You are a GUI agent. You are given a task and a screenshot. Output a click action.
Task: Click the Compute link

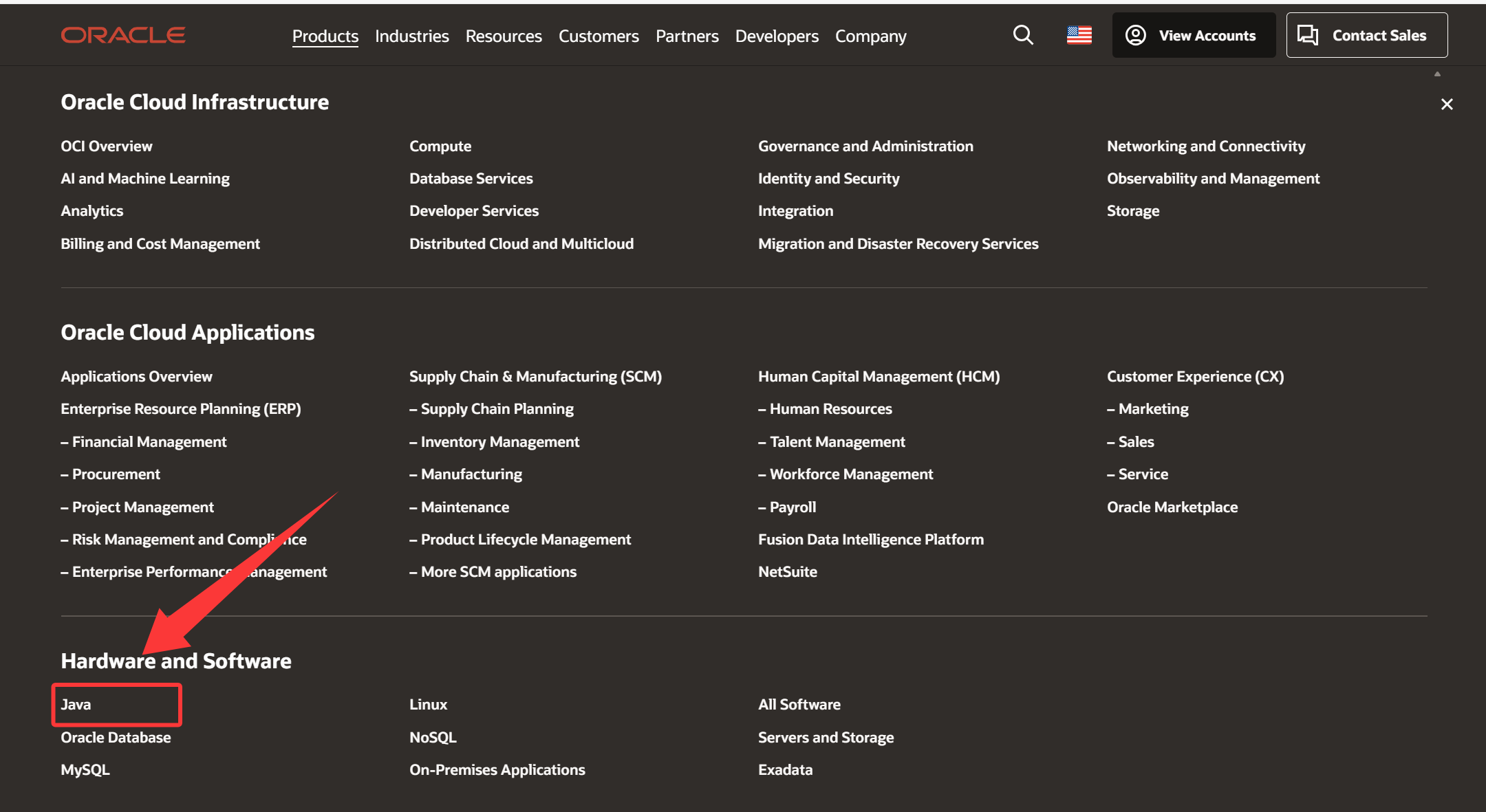tap(440, 146)
